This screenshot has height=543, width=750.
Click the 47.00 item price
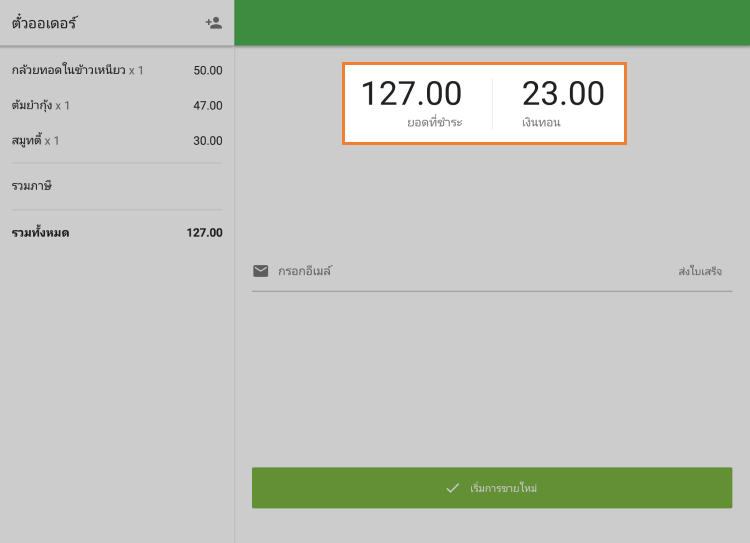208,106
